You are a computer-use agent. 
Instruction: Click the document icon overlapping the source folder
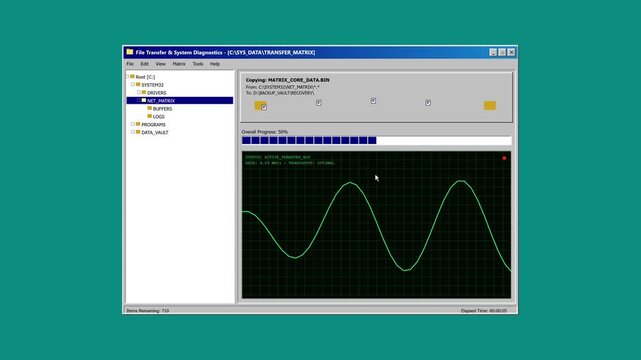coord(264,107)
